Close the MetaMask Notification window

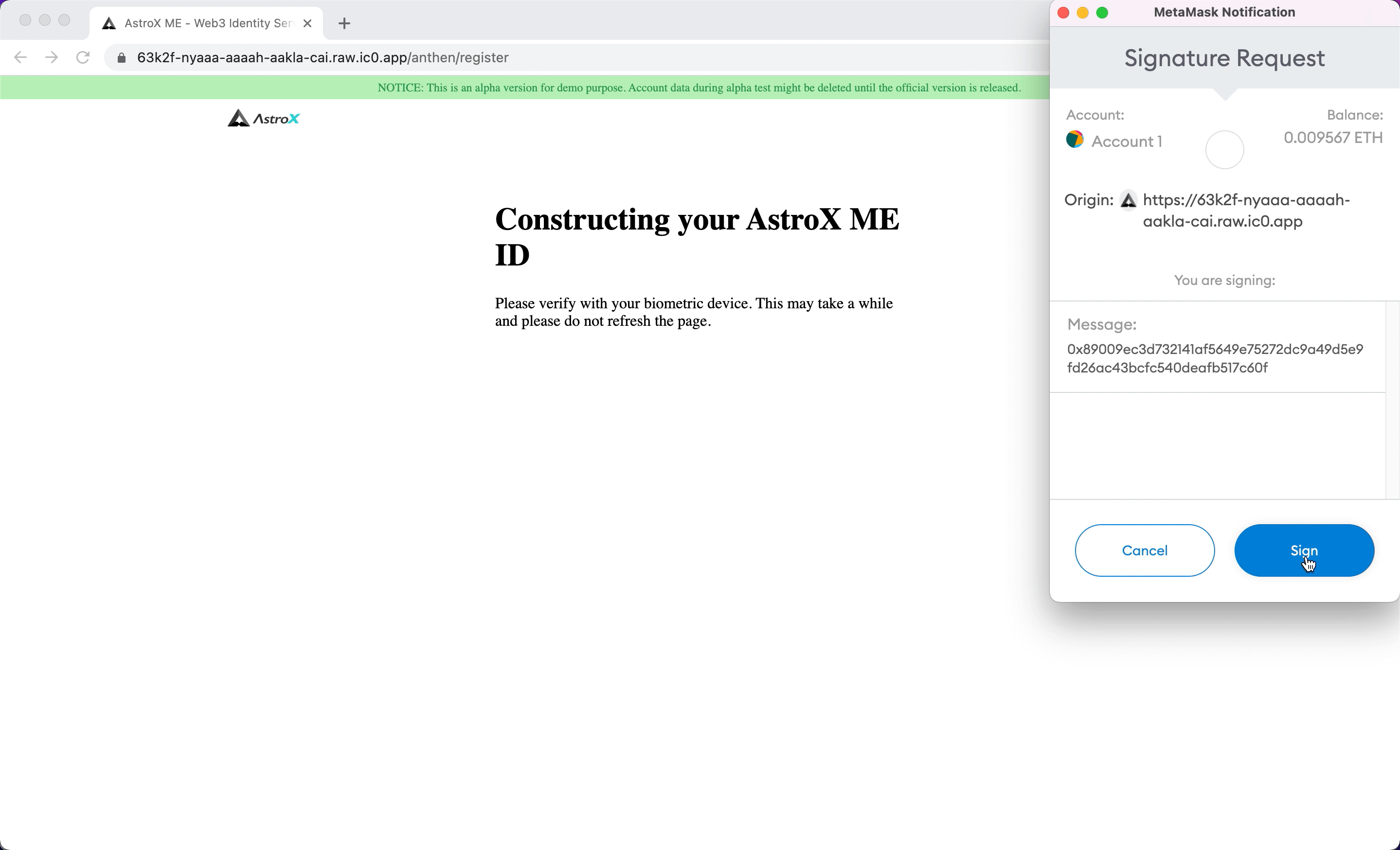1064,13
